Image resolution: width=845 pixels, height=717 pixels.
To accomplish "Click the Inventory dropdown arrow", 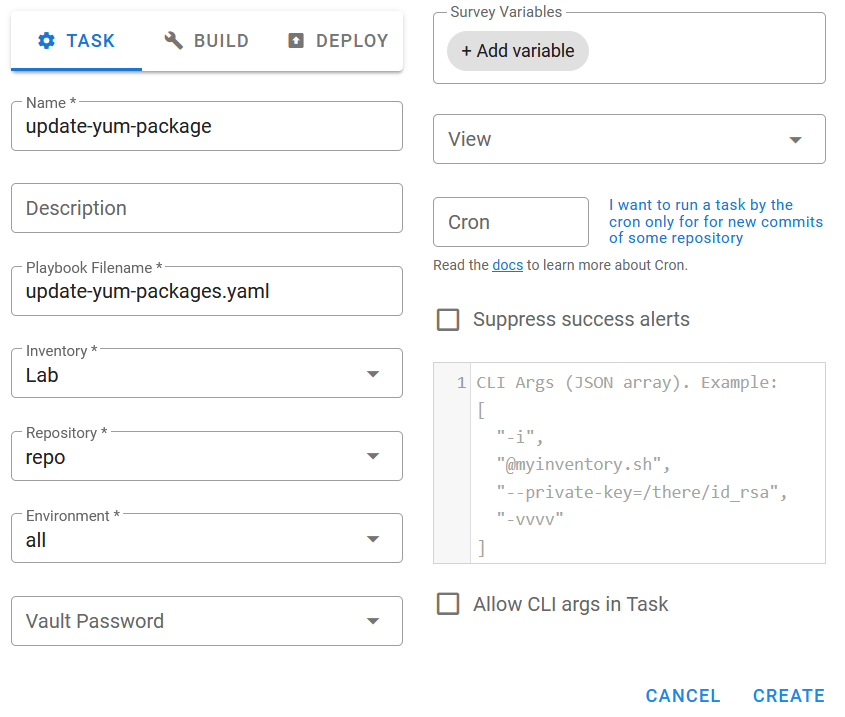I will [x=373, y=374].
